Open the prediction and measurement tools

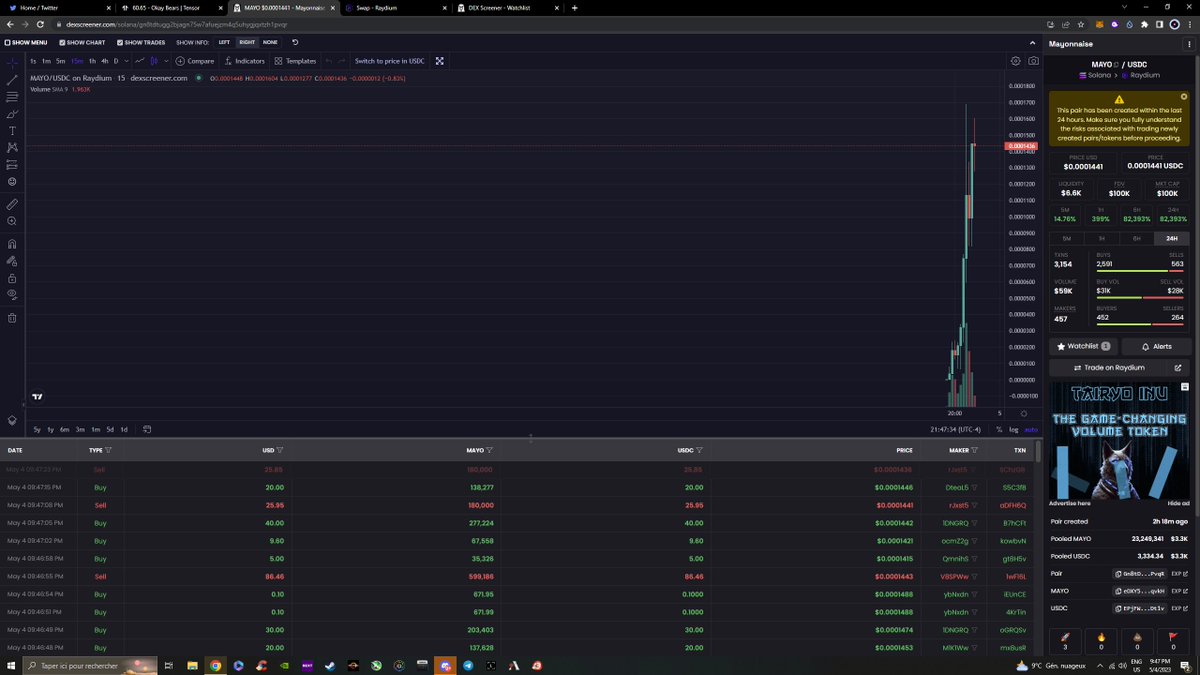[12, 165]
